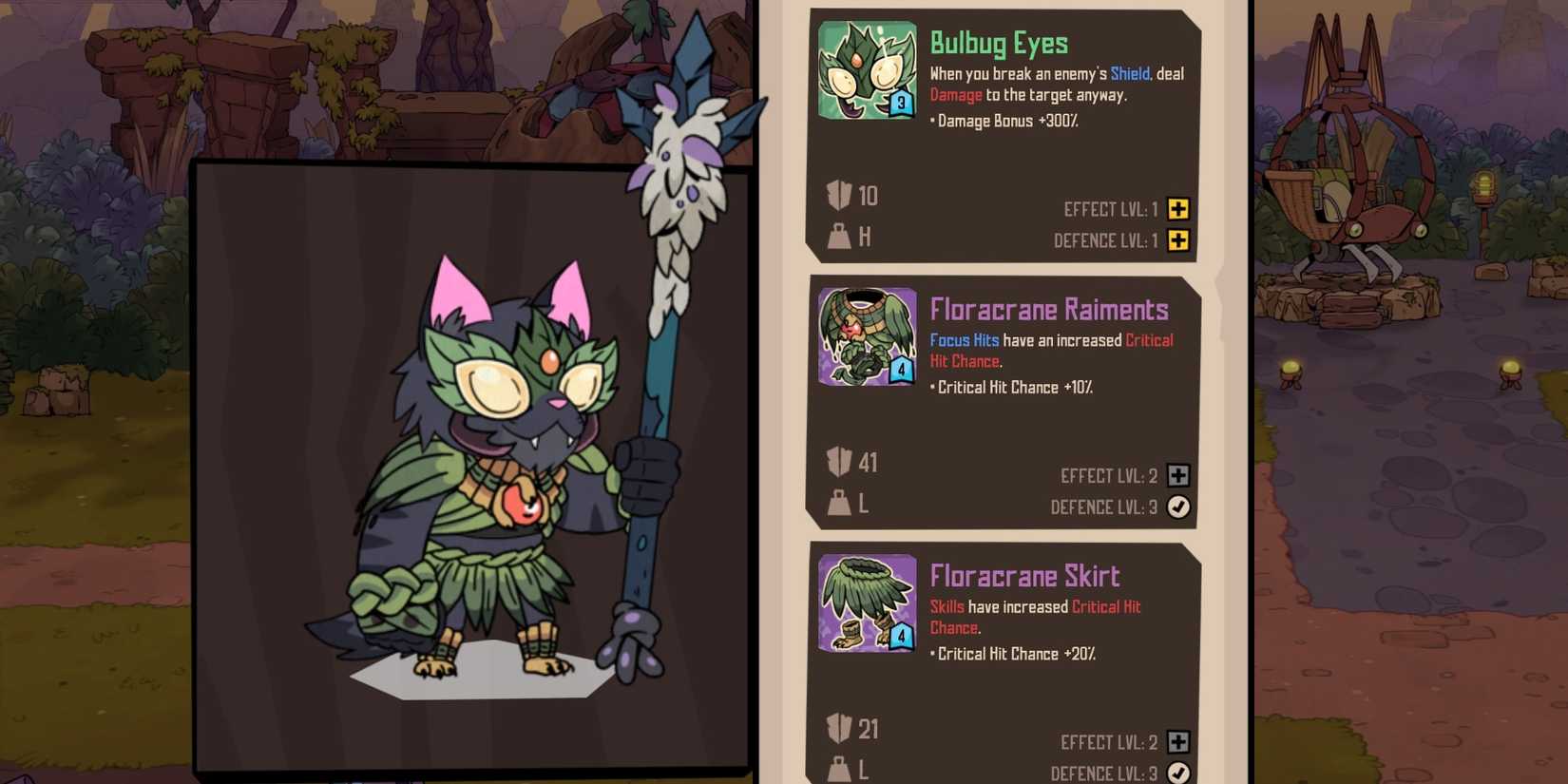
Task: Click Floracrane Skirt defence shield icon
Action: [839, 729]
